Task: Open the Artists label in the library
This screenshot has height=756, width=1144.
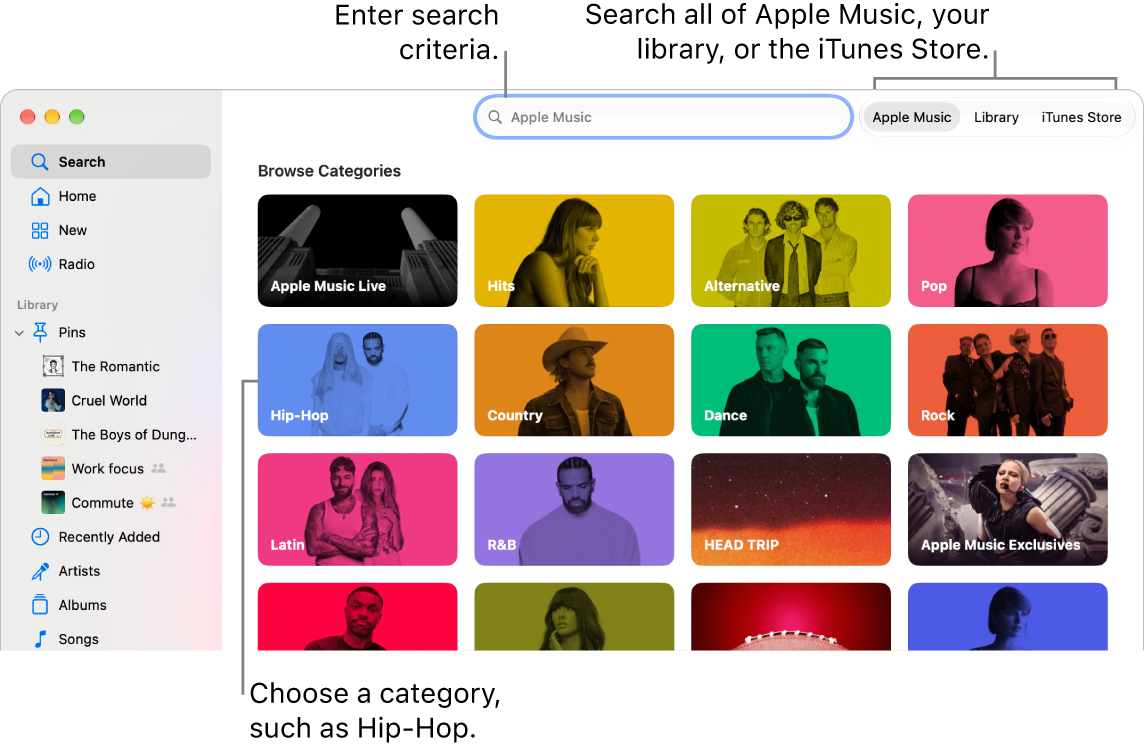Action: point(79,571)
